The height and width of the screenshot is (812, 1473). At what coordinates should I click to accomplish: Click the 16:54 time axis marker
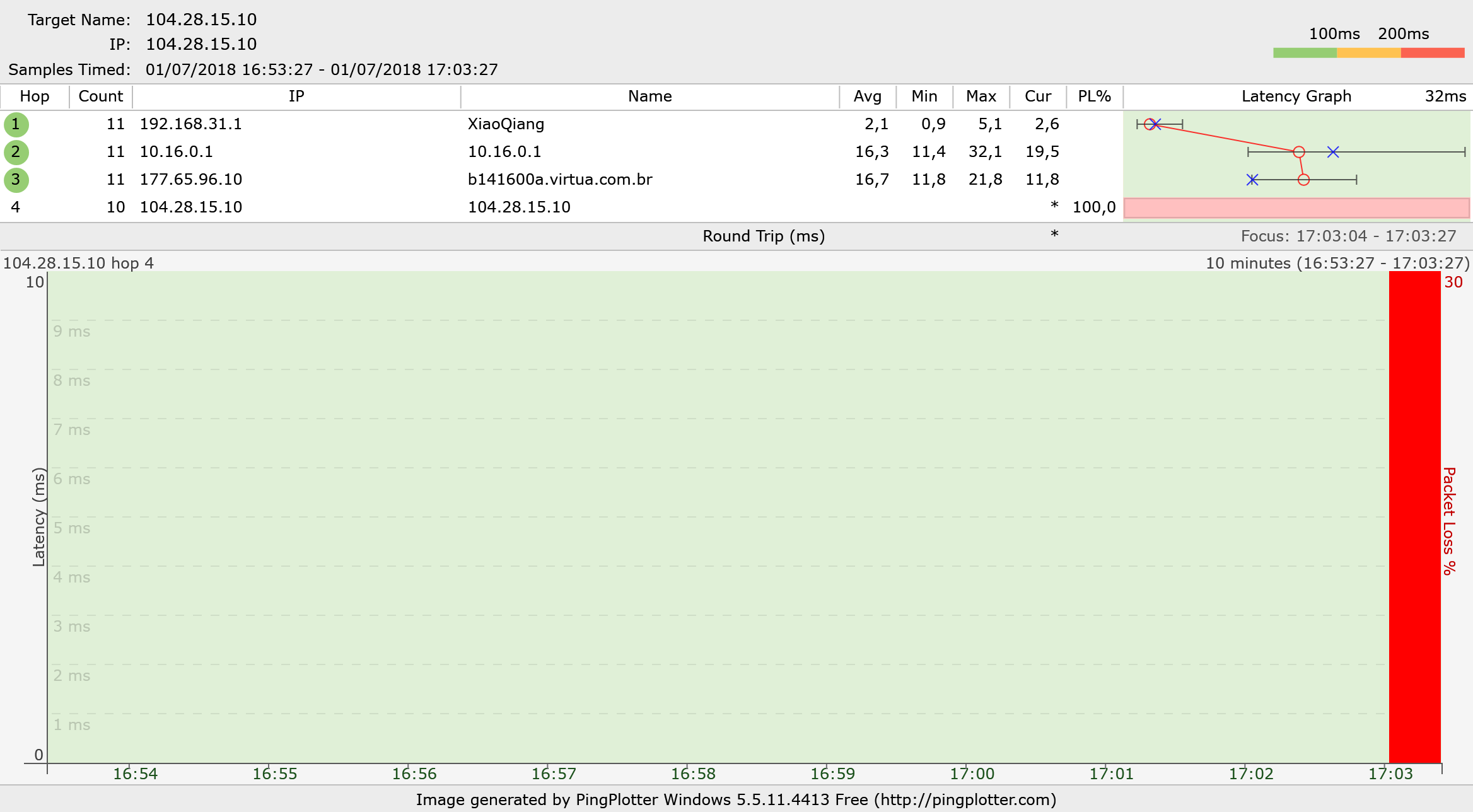point(135,774)
